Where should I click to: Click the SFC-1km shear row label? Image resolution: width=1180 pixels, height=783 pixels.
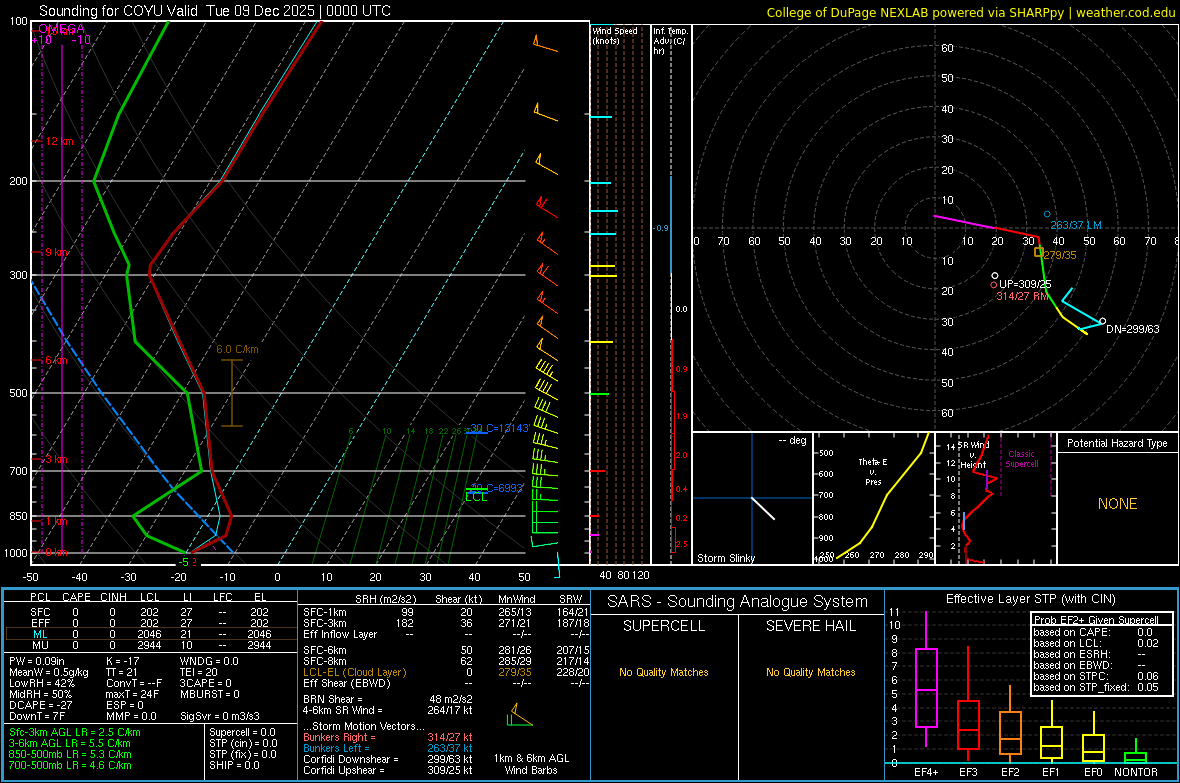[x=325, y=612]
